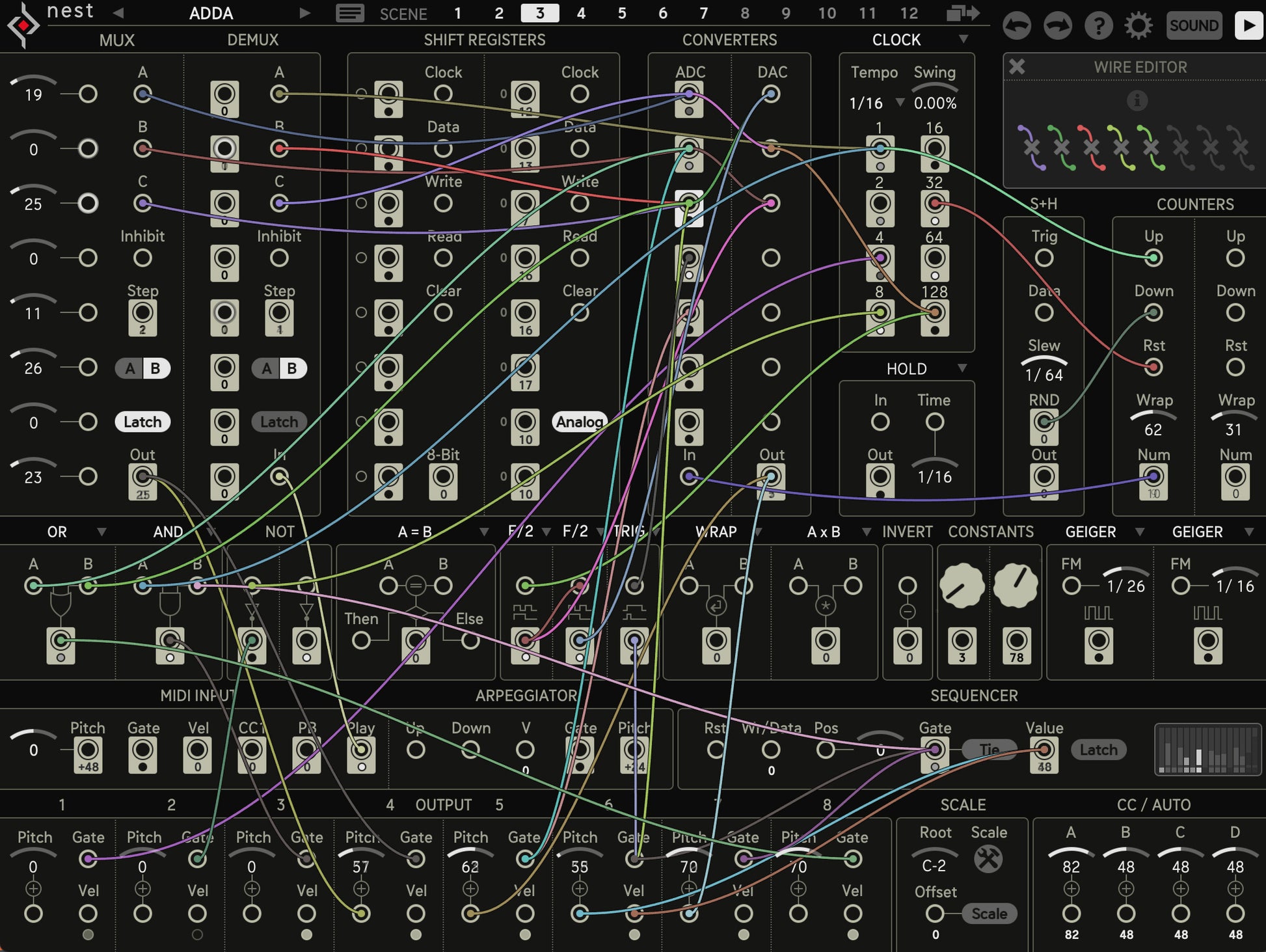The height and width of the screenshot is (952, 1266).
Task: Click the redo arrow icon
Action: (x=1058, y=25)
